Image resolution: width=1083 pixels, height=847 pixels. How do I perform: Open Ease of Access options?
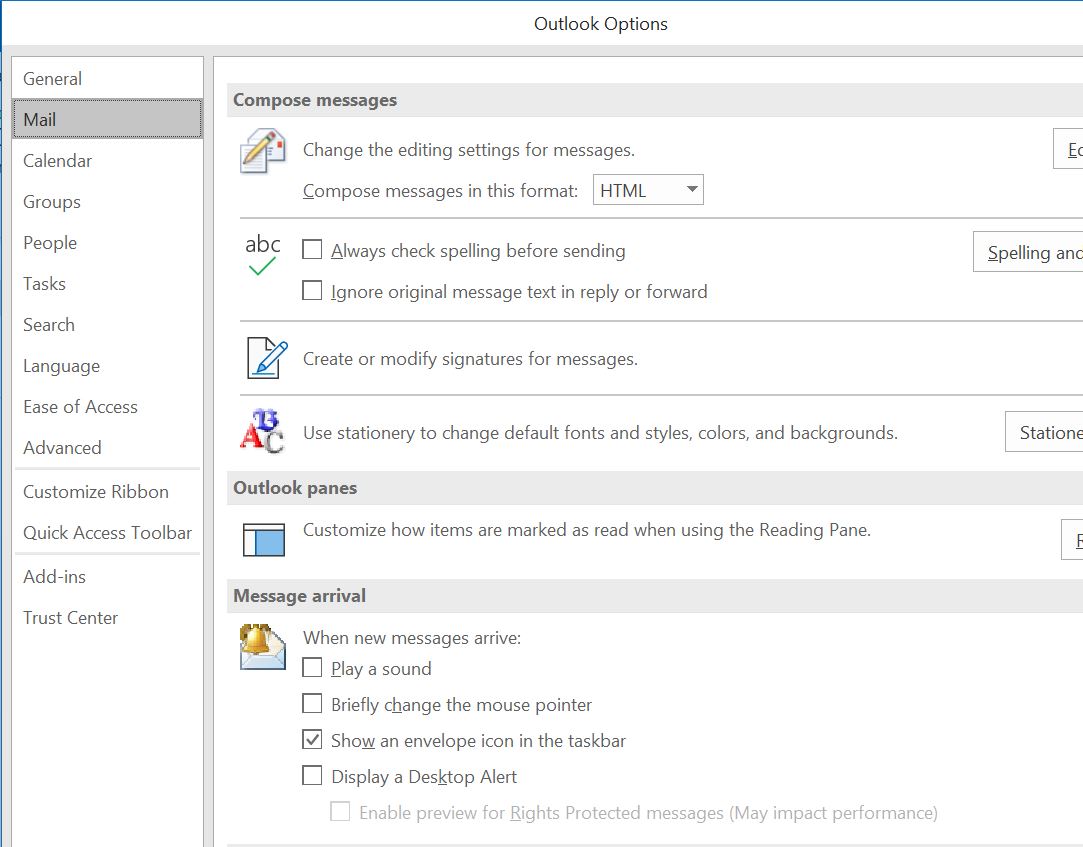[108, 406]
